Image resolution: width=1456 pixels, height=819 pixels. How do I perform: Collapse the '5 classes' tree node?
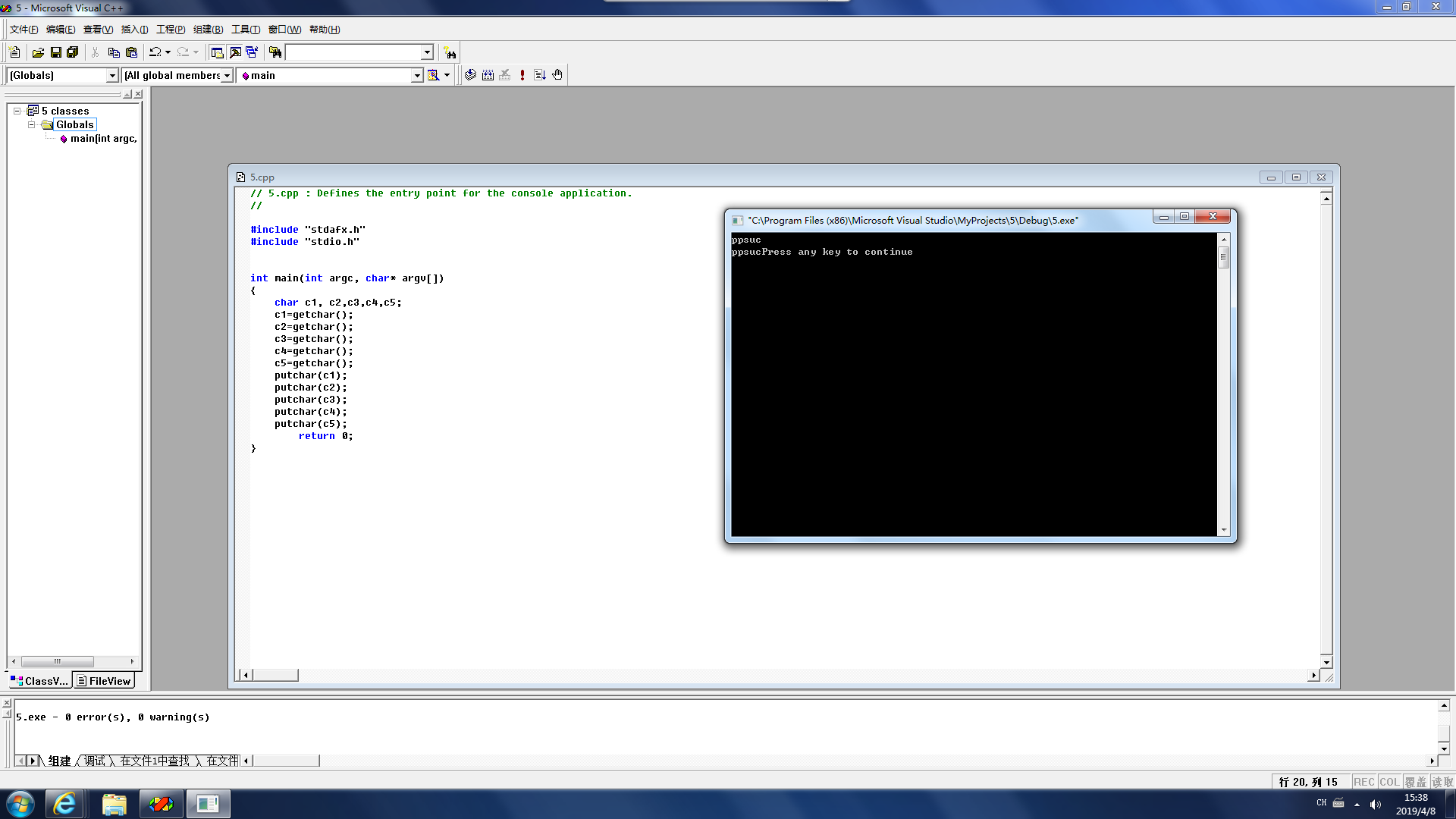pyautogui.click(x=17, y=111)
